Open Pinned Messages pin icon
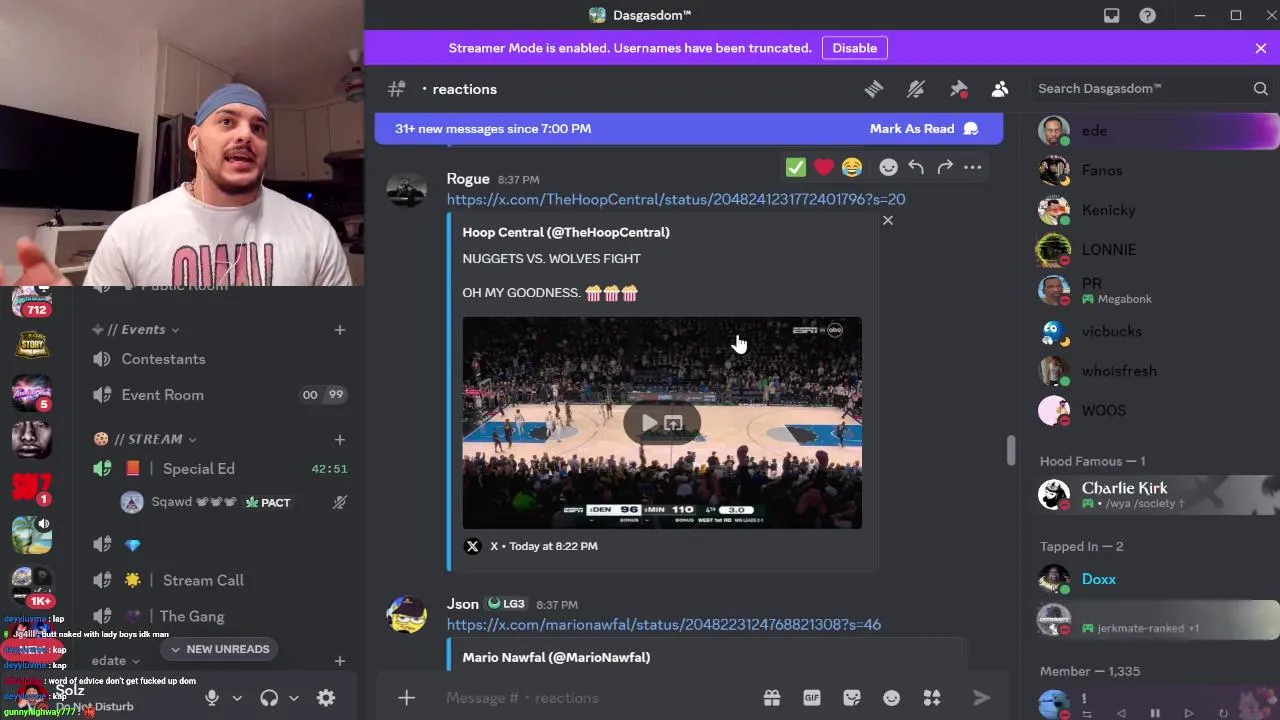Screen dimensions: 1280x720 click(x=958, y=89)
